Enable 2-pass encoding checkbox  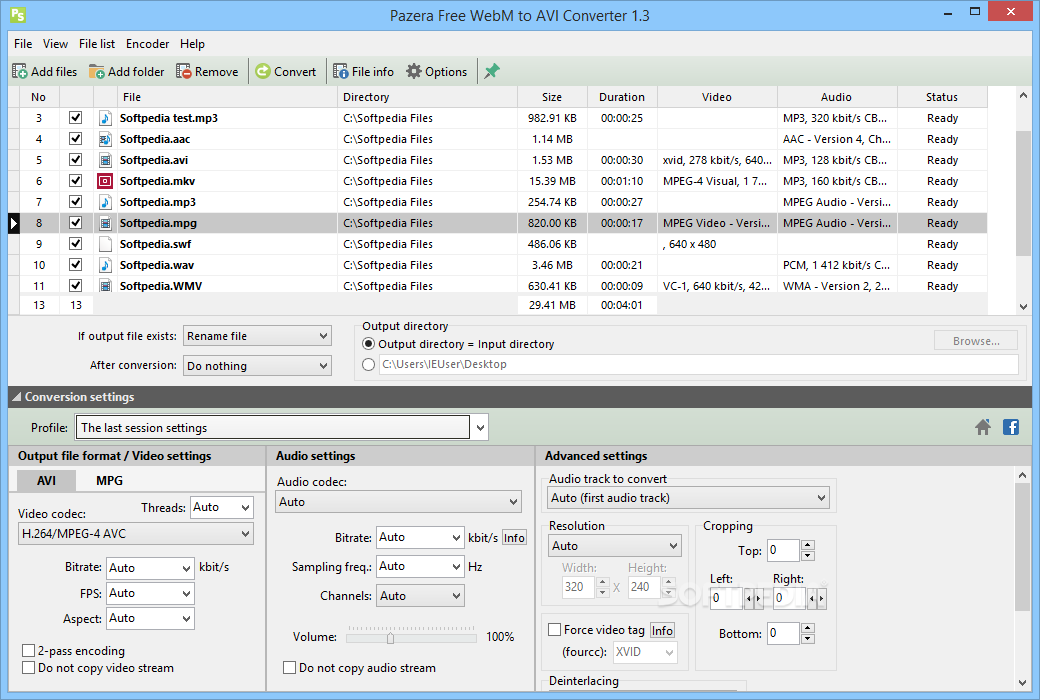point(29,650)
